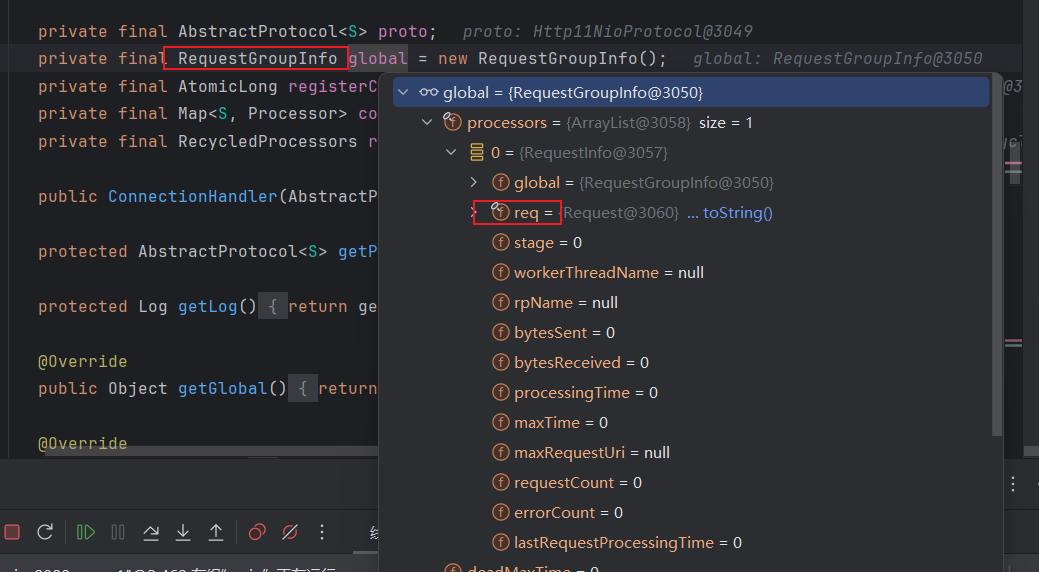1039x572 pixels.
Task: Collapse the global RequestGroupInfo@3050 root node
Action: coord(403,93)
